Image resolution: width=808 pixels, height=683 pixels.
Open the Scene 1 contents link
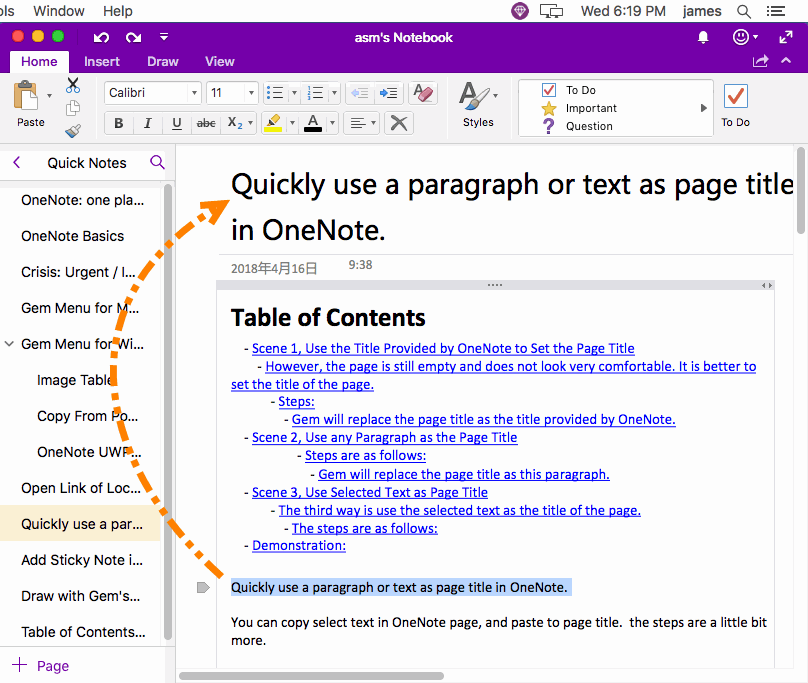tap(443, 348)
